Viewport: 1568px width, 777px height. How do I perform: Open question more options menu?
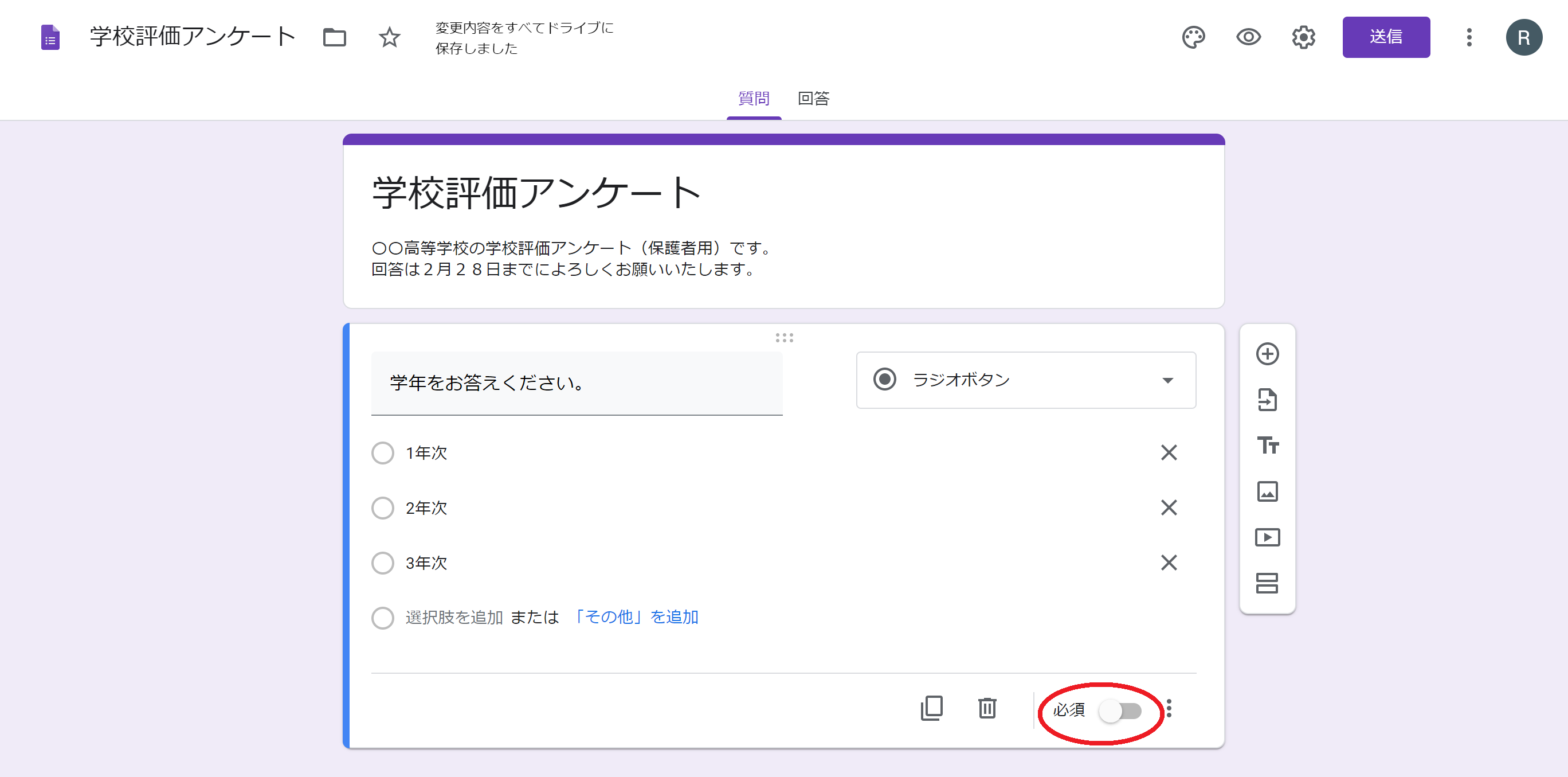click(1168, 708)
